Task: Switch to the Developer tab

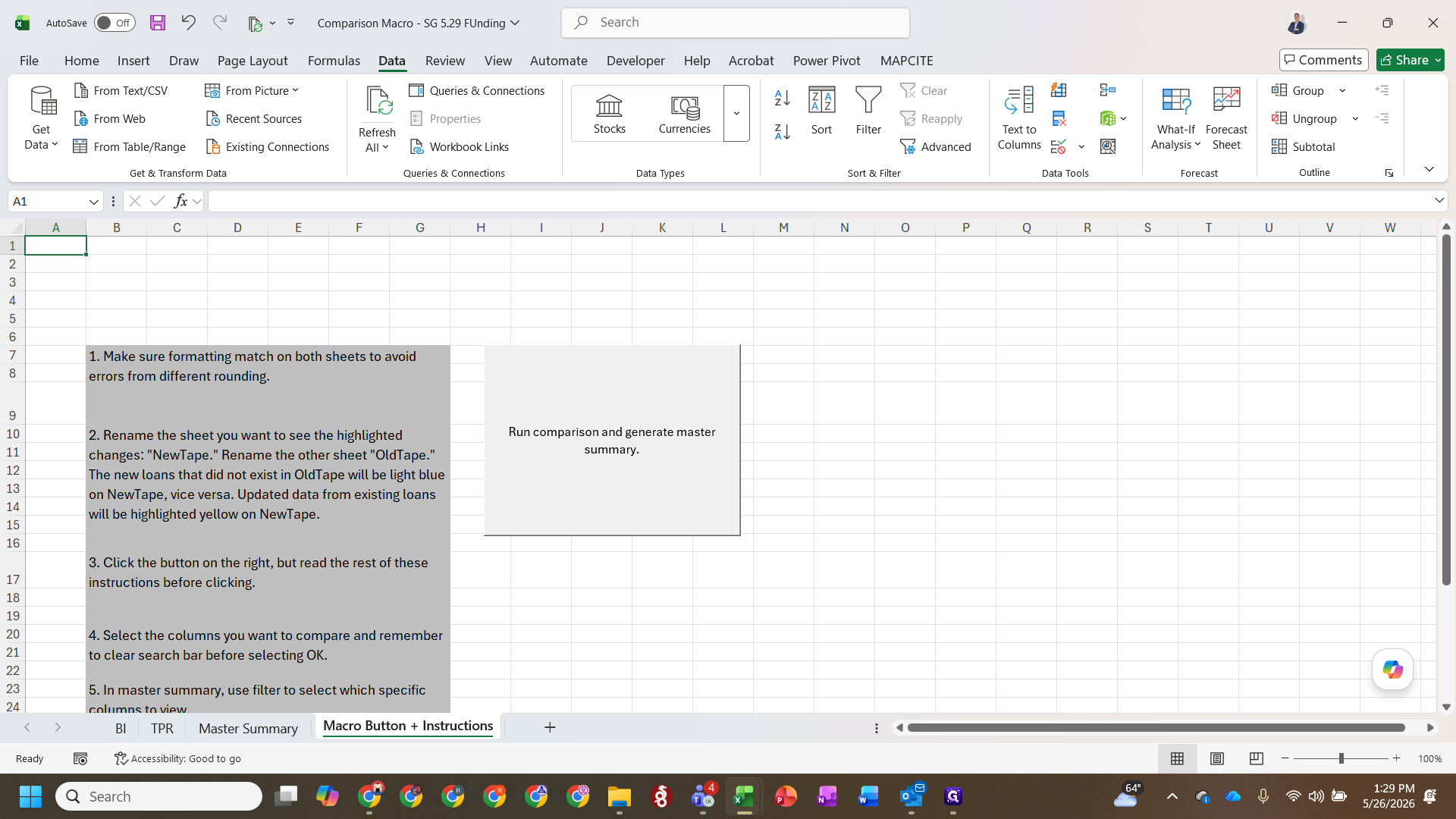Action: click(x=635, y=61)
